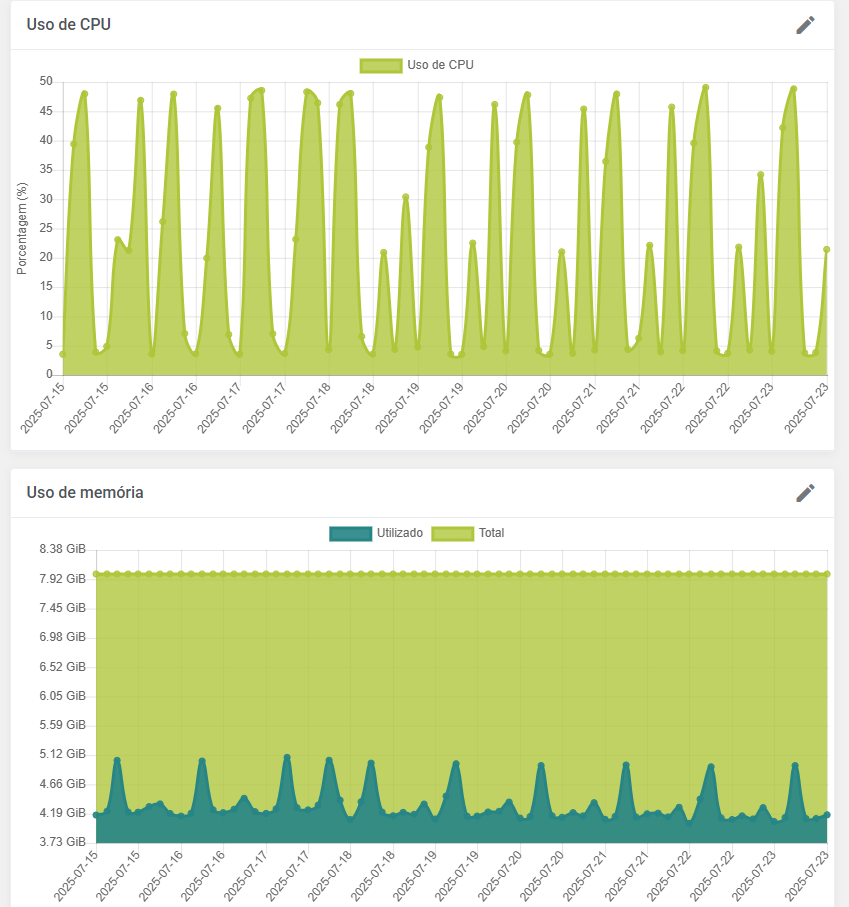Select the last CPU data point at far right
This screenshot has height=907, width=849.
[x=827, y=249]
